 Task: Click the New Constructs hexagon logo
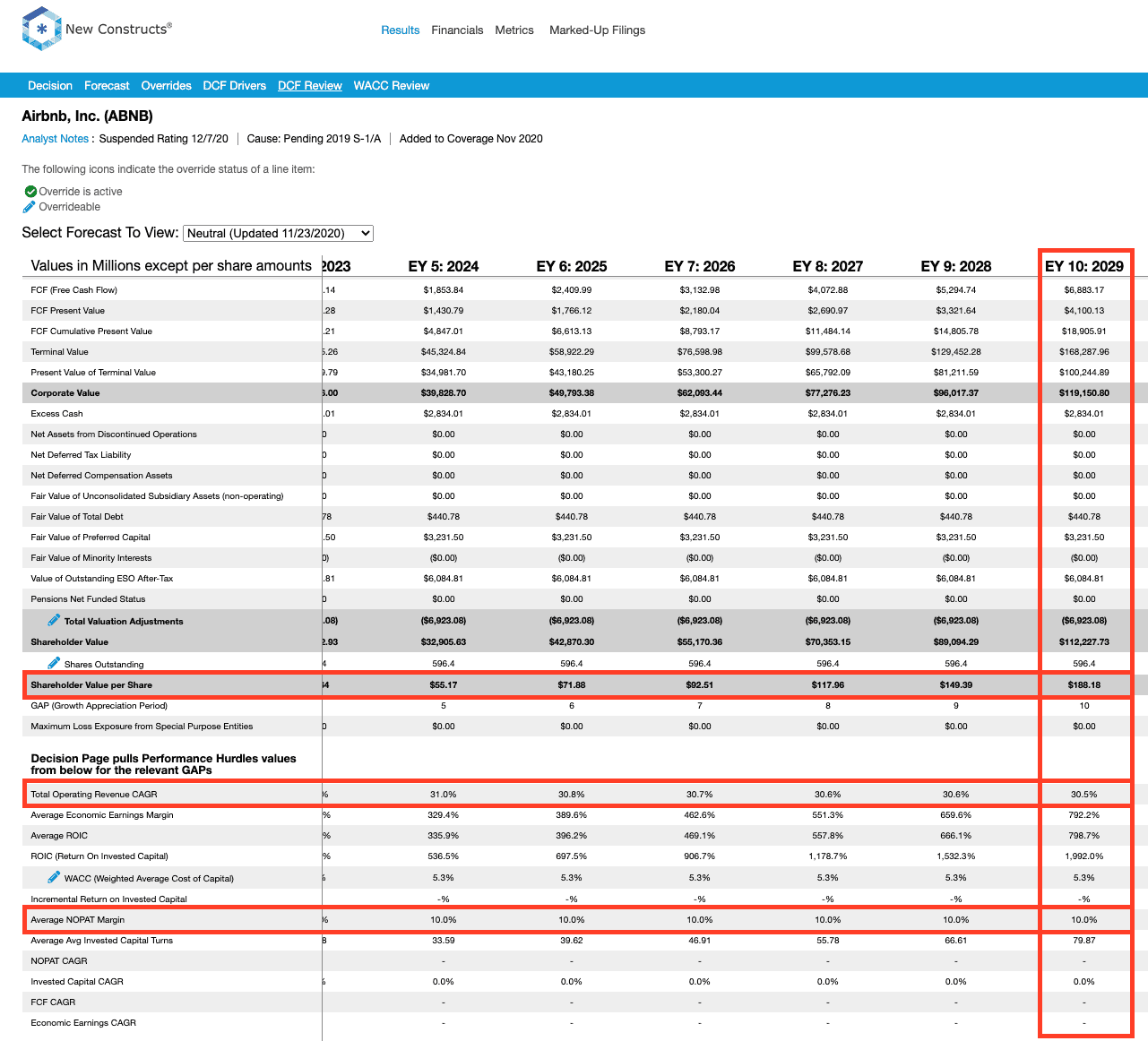(x=41, y=29)
